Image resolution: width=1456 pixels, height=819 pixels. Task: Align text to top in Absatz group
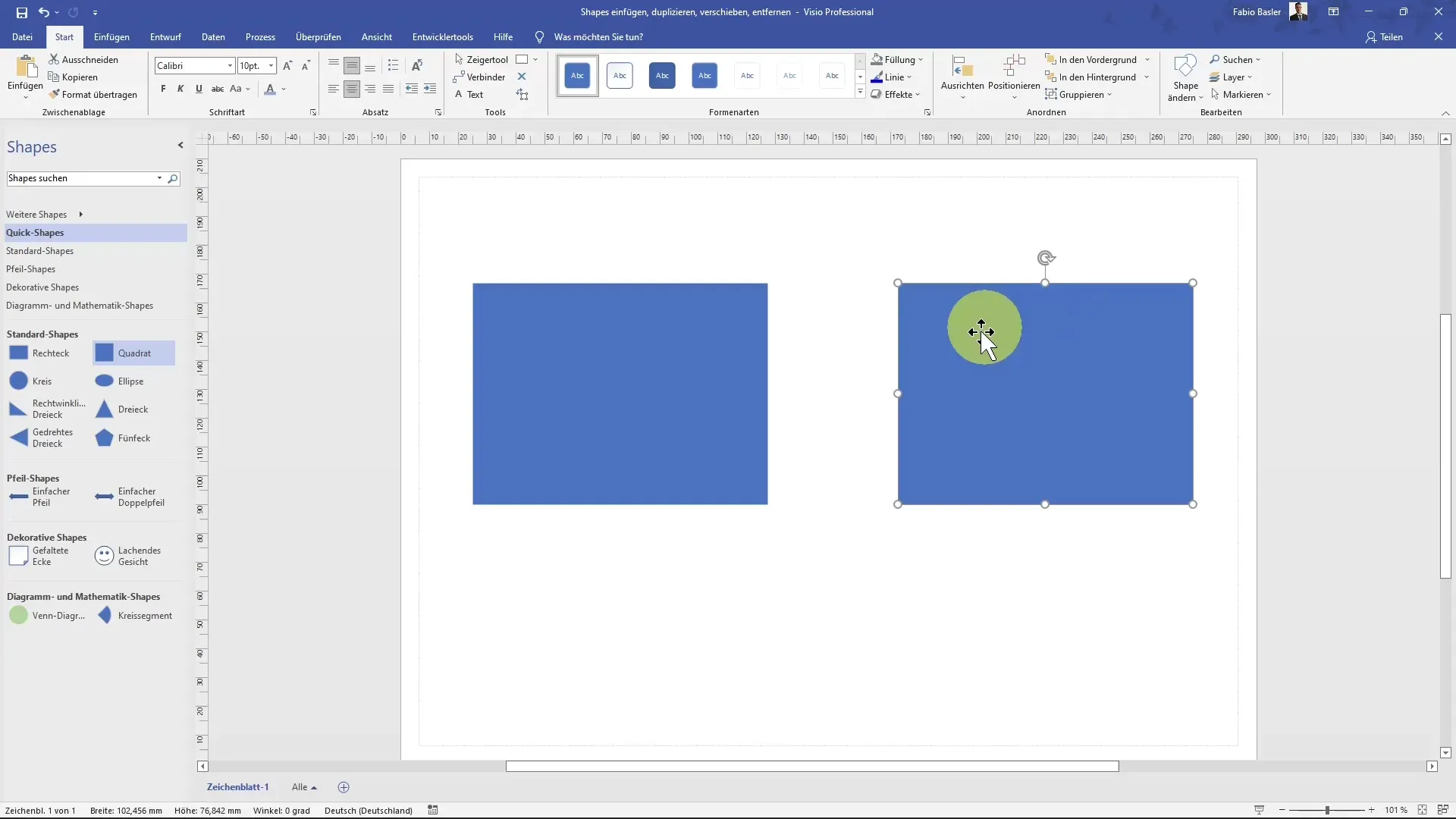point(334,65)
